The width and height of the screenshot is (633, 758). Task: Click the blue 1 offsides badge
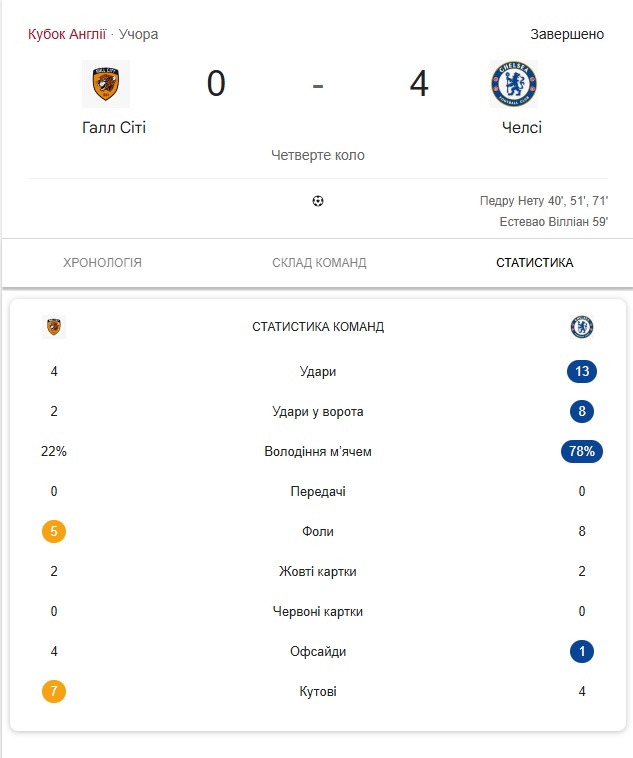click(x=581, y=651)
